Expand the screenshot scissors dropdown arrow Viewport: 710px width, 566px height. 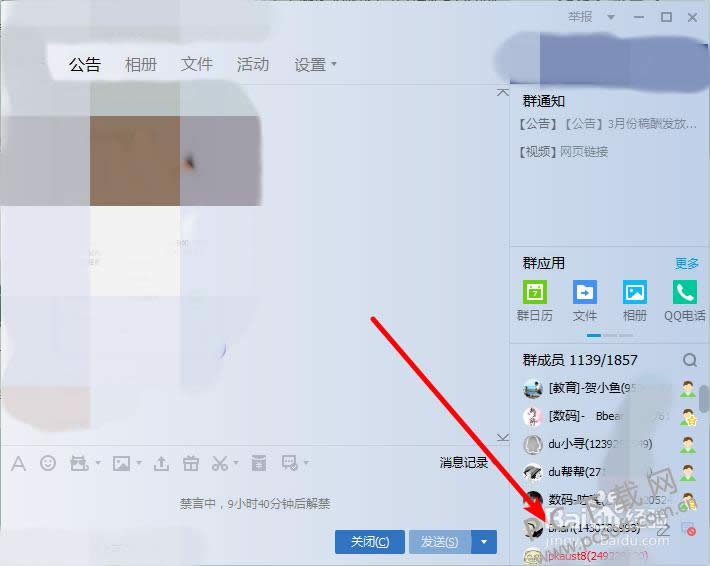[236, 463]
